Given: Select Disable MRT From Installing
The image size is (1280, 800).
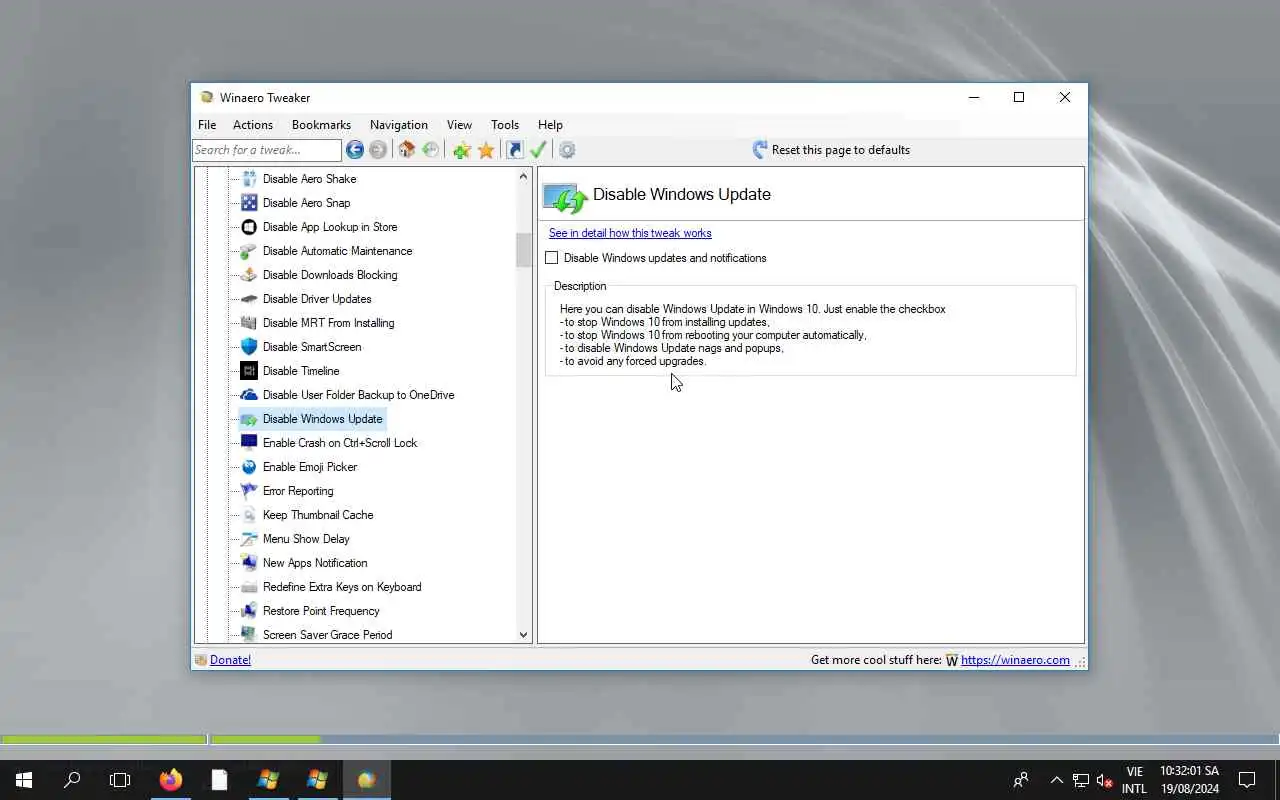Looking at the screenshot, I should pyautogui.click(x=328, y=323).
